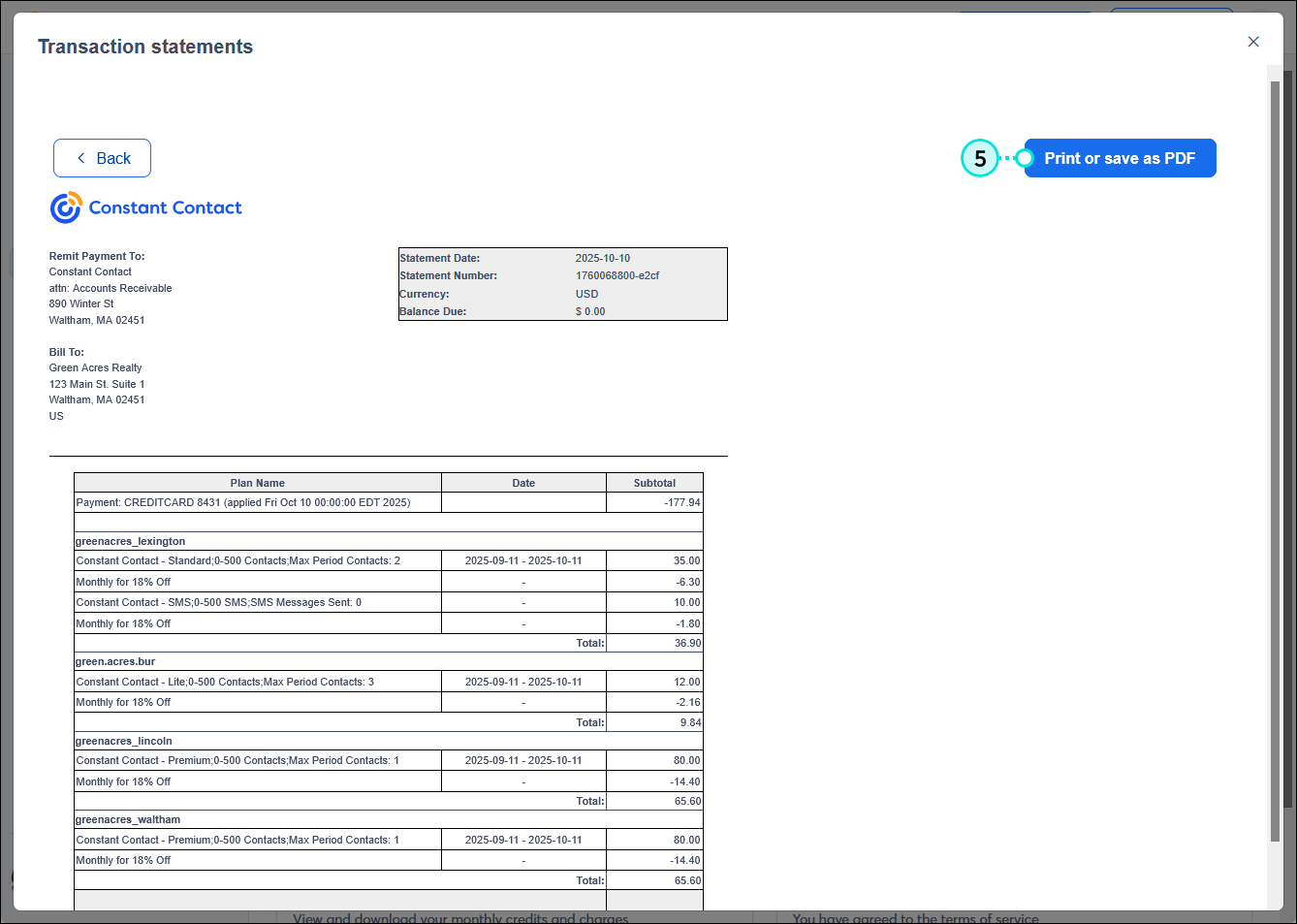Click the terms of service text
Viewport: 1297px width, 924px height.
point(915,918)
